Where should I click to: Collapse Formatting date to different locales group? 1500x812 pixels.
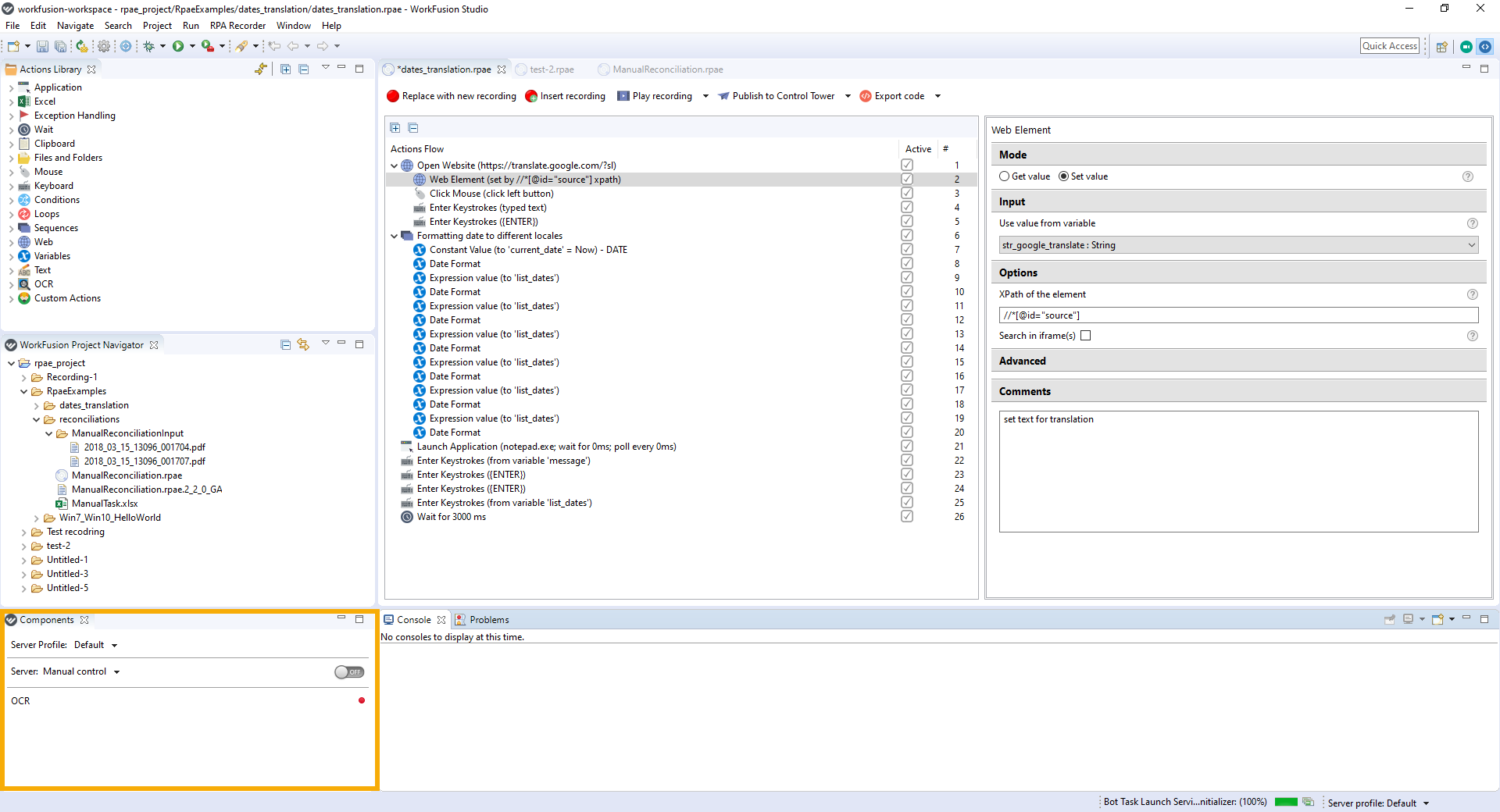(x=395, y=237)
